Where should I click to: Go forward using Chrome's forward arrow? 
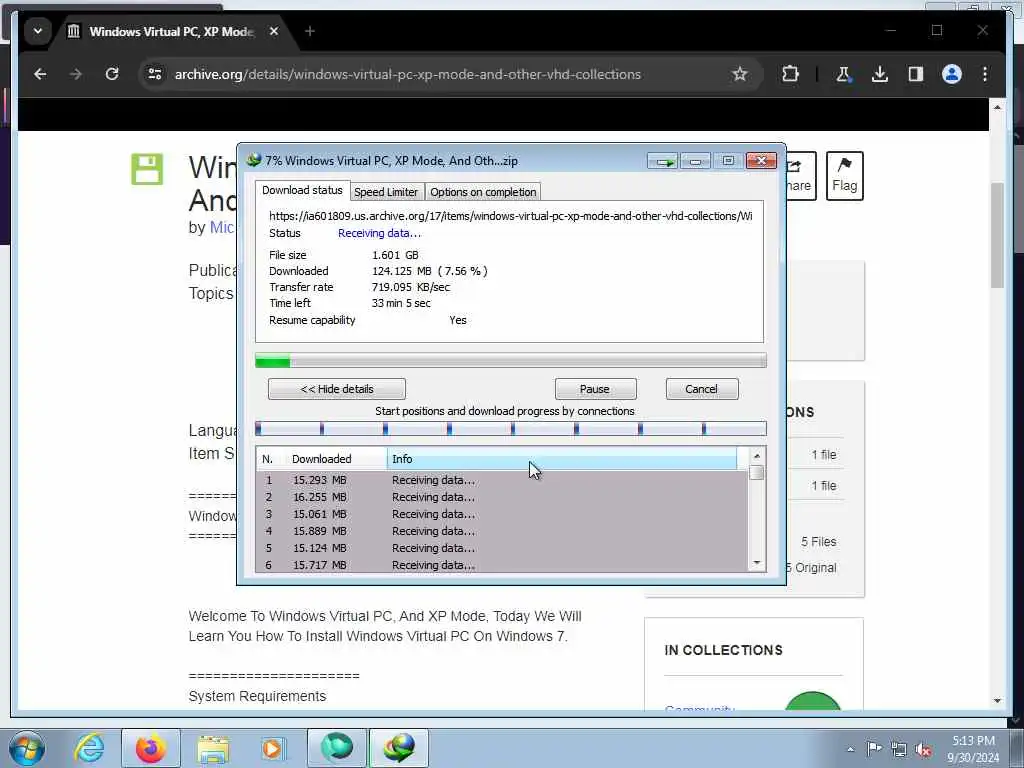coord(76,74)
